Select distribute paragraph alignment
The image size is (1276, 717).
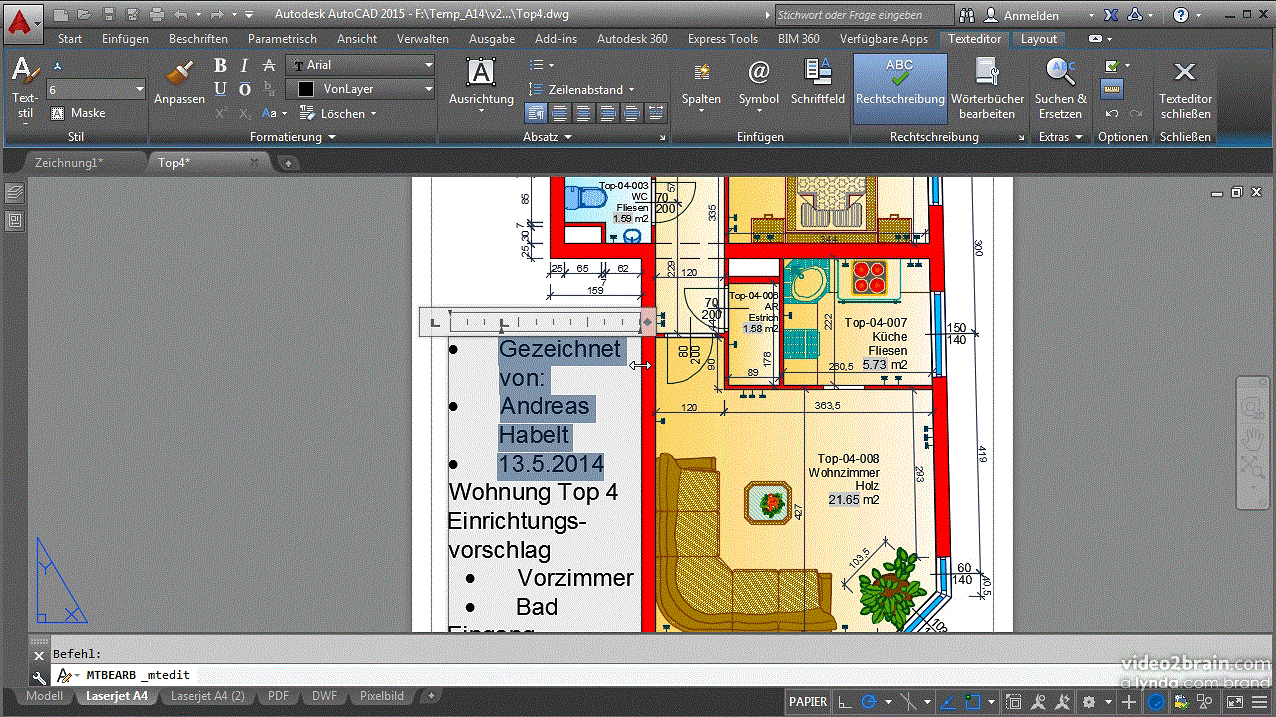pyautogui.click(x=656, y=113)
